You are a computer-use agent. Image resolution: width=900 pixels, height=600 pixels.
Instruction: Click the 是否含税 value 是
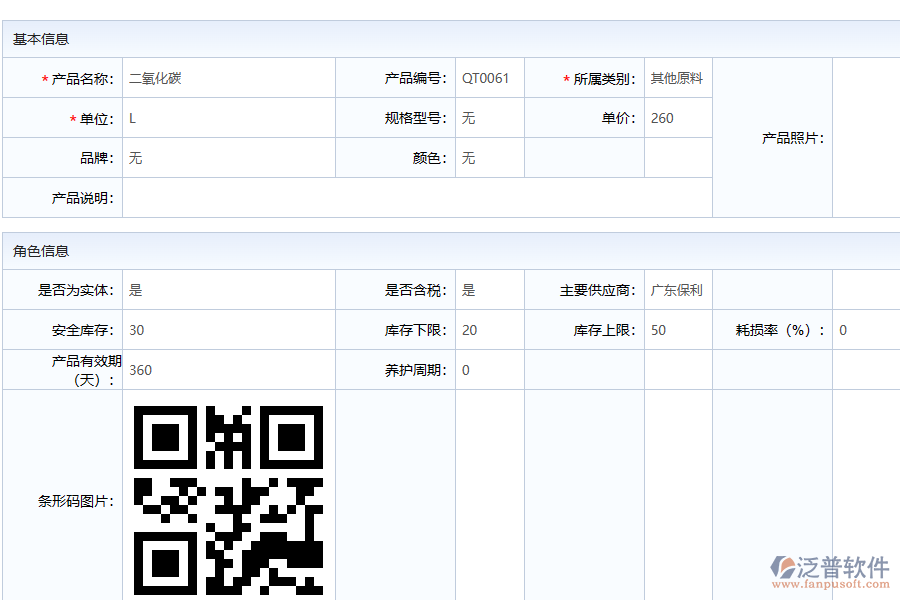point(468,290)
